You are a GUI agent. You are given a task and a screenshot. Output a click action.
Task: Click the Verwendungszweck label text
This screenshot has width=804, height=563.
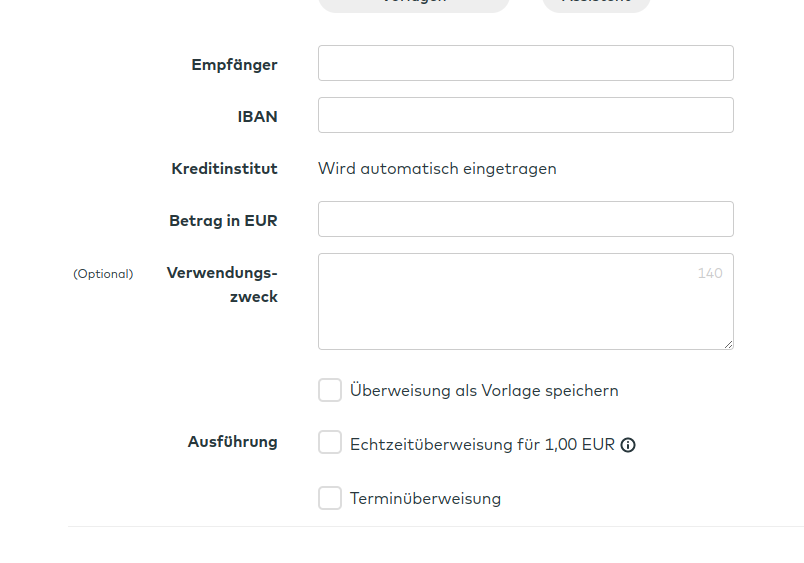(x=222, y=284)
